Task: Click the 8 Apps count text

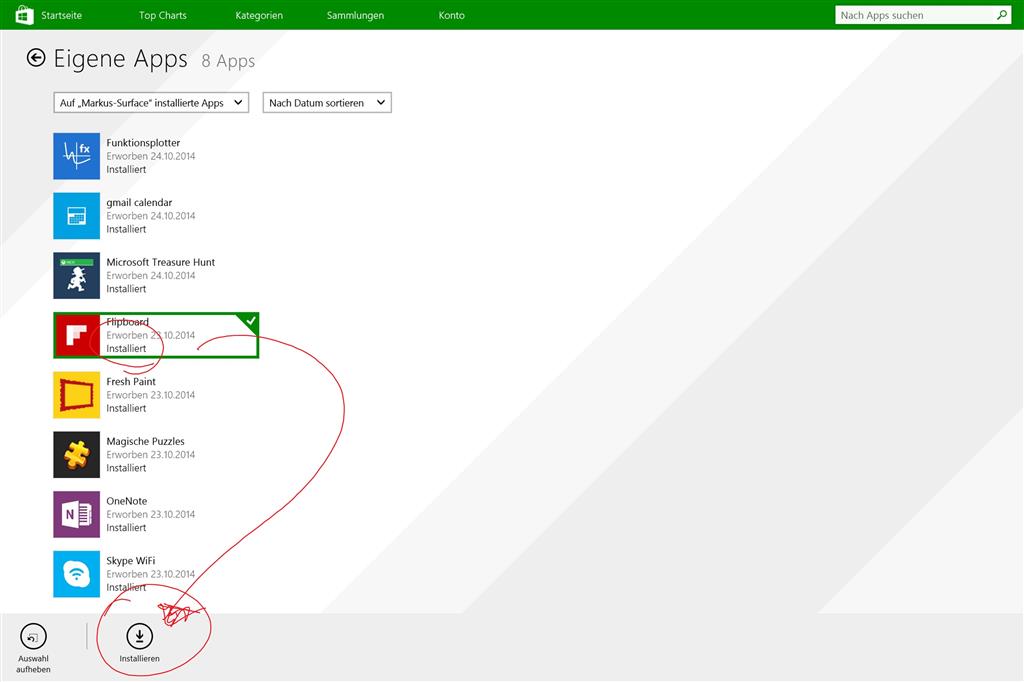Action: pos(228,61)
